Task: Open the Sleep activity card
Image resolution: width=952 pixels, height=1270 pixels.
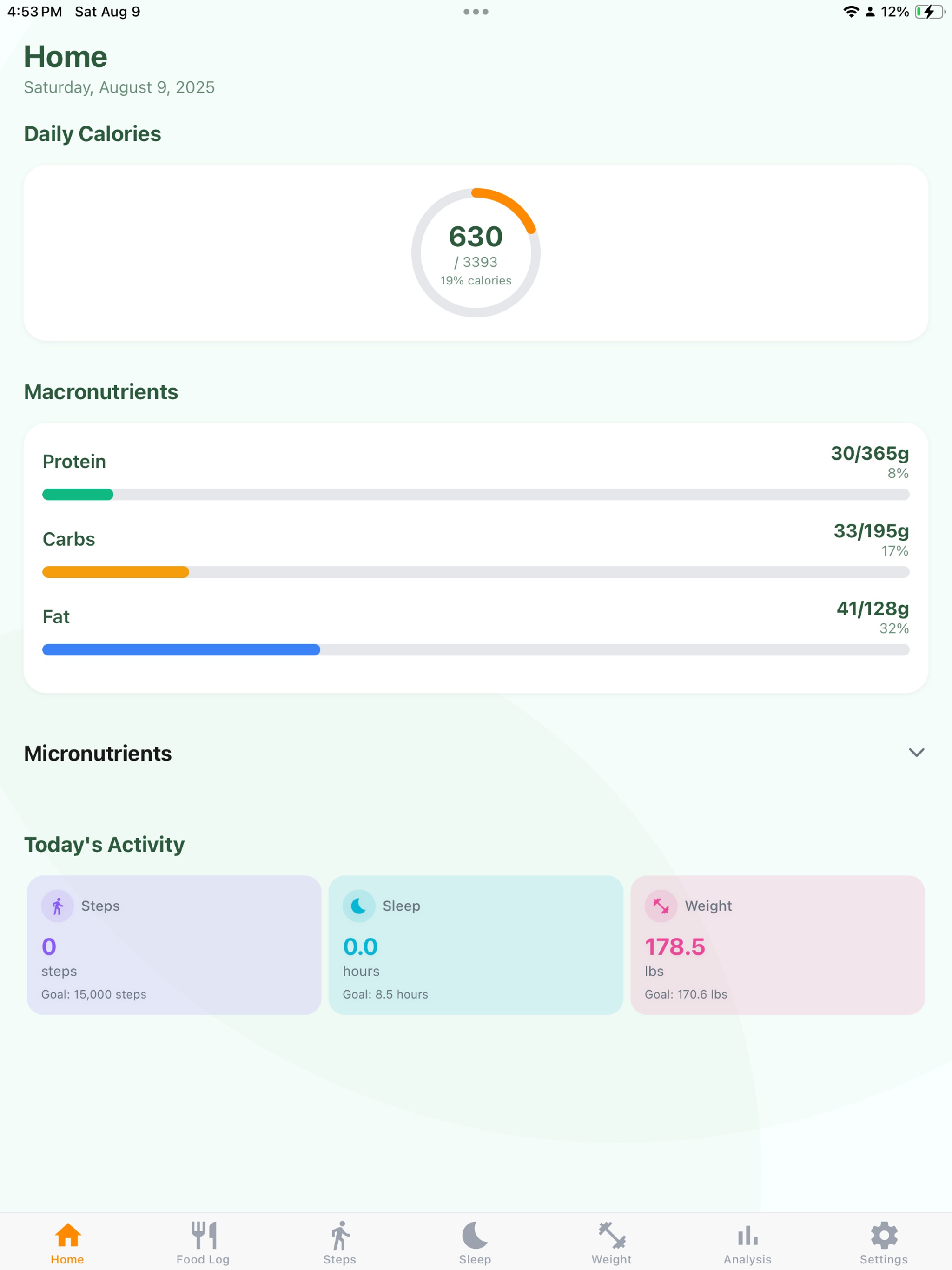Action: tap(476, 945)
